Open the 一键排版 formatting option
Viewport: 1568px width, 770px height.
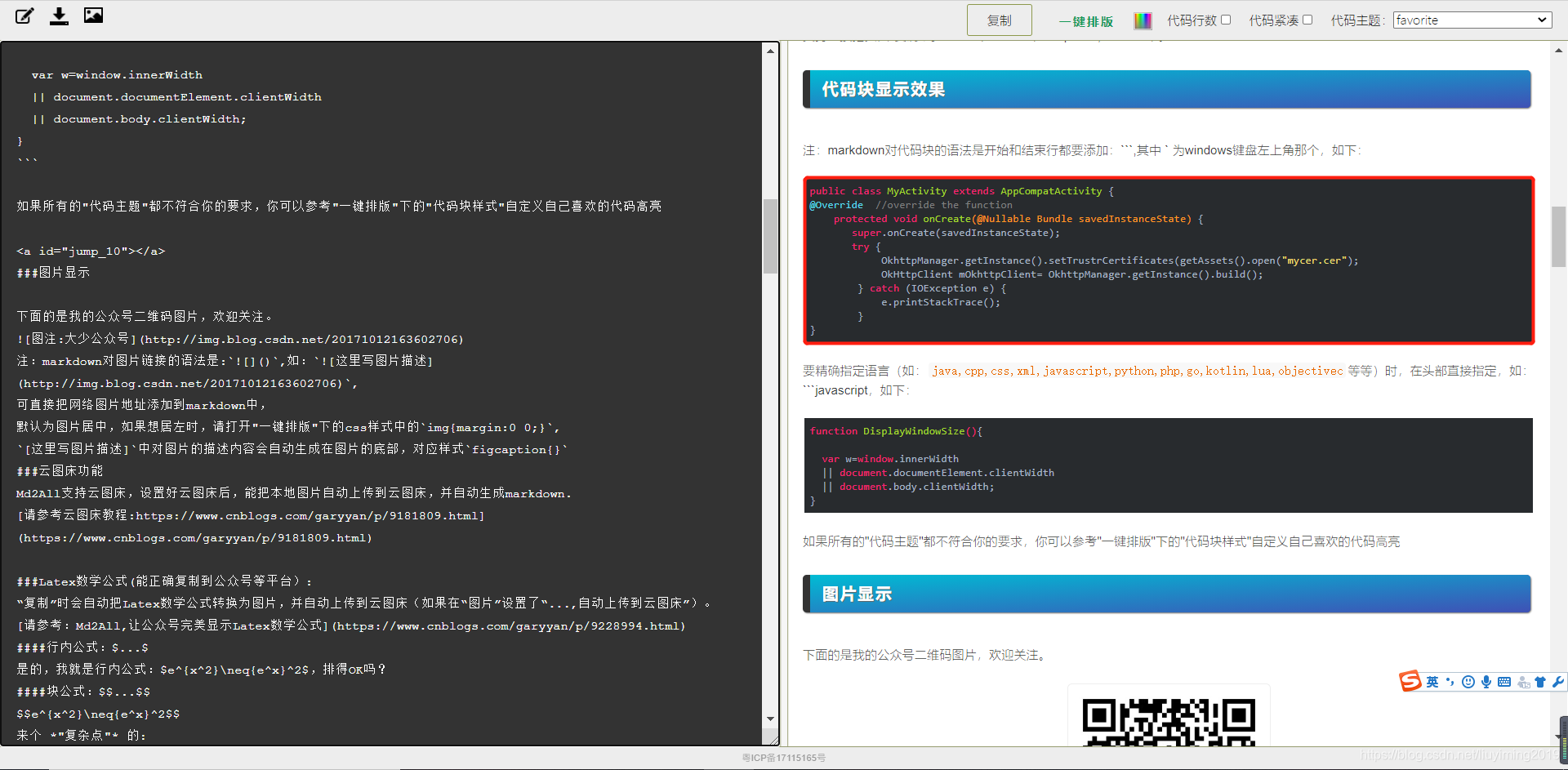(x=1086, y=21)
